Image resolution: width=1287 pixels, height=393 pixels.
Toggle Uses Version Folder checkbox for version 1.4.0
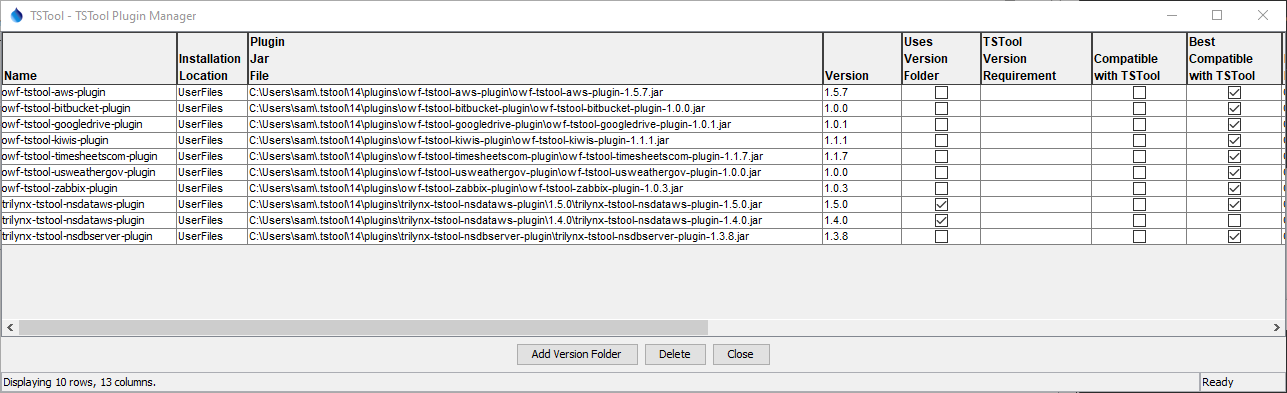point(941,220)
